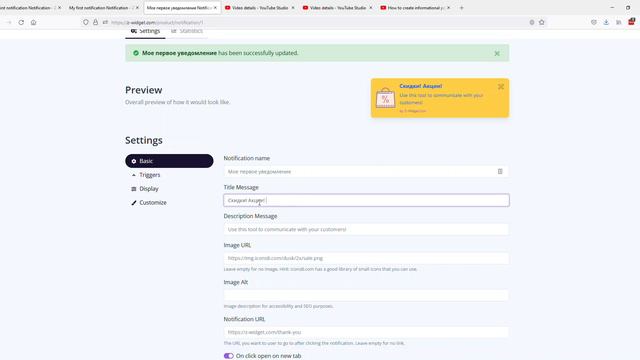
Task: Close the yellow preview notification
Action: click(501, 87)
